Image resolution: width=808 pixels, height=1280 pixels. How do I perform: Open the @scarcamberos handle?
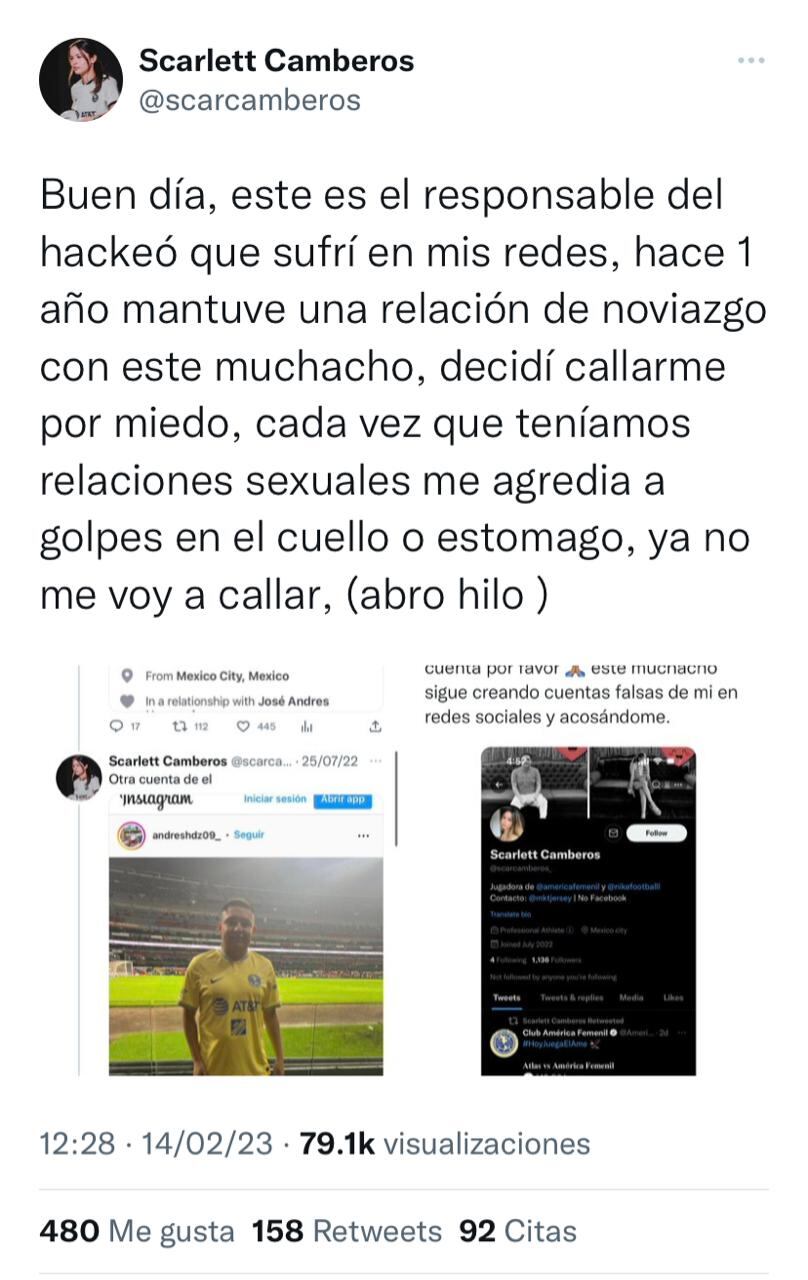(250, 101)
